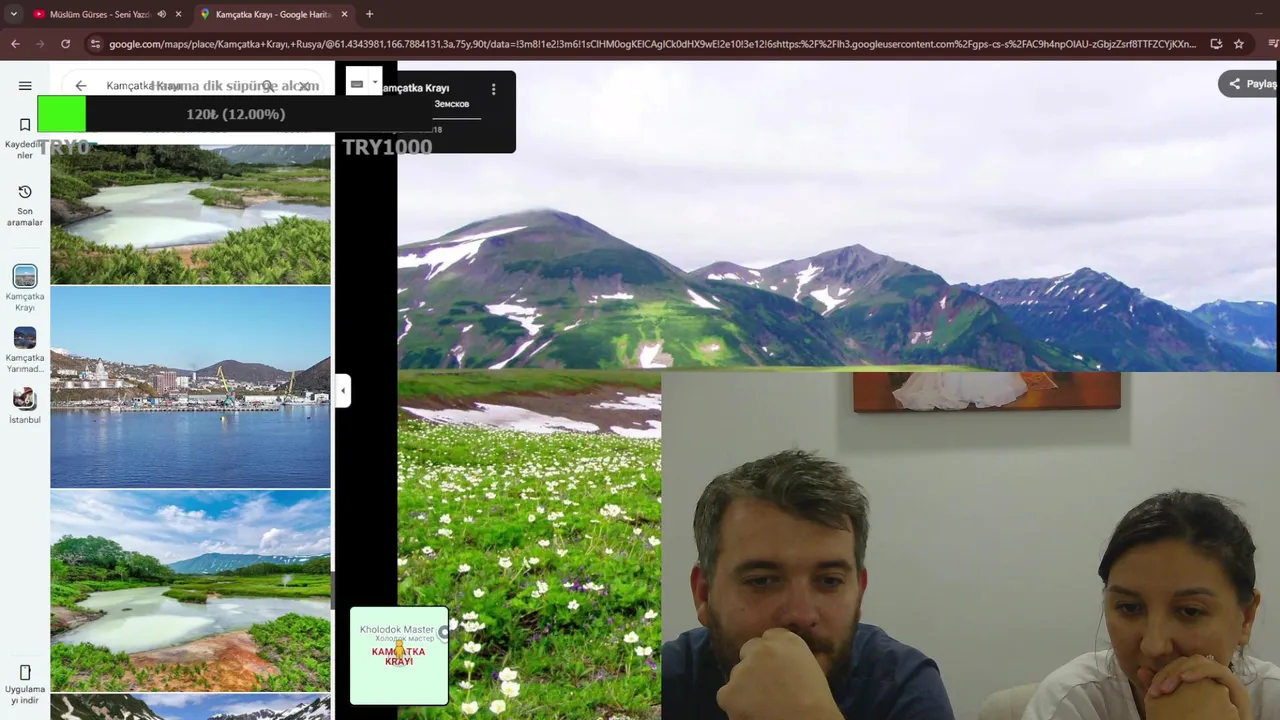View site information icon in address bar

(x=95, y=44)
